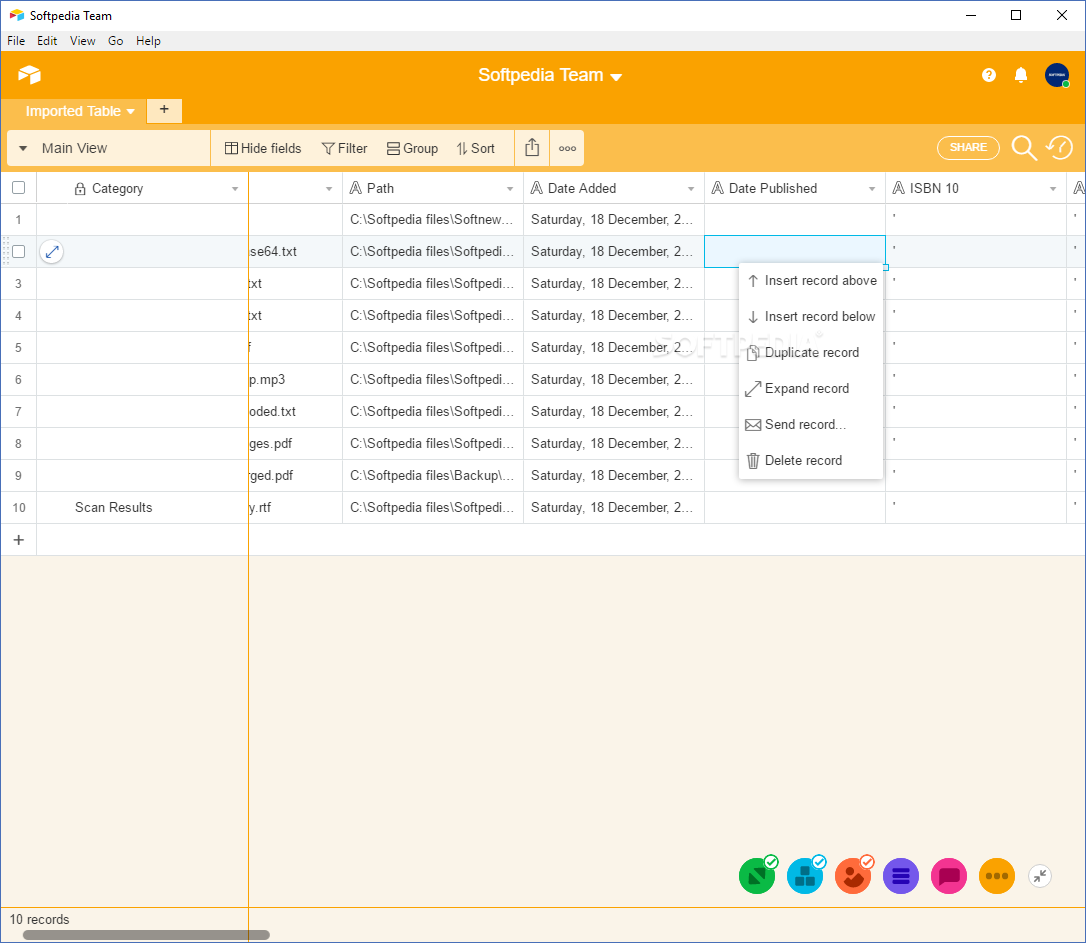Image resolution: width=1086 pixels, height=943 pixels.
Task: Click the purple list circular icon
Action: click(900, 876)
